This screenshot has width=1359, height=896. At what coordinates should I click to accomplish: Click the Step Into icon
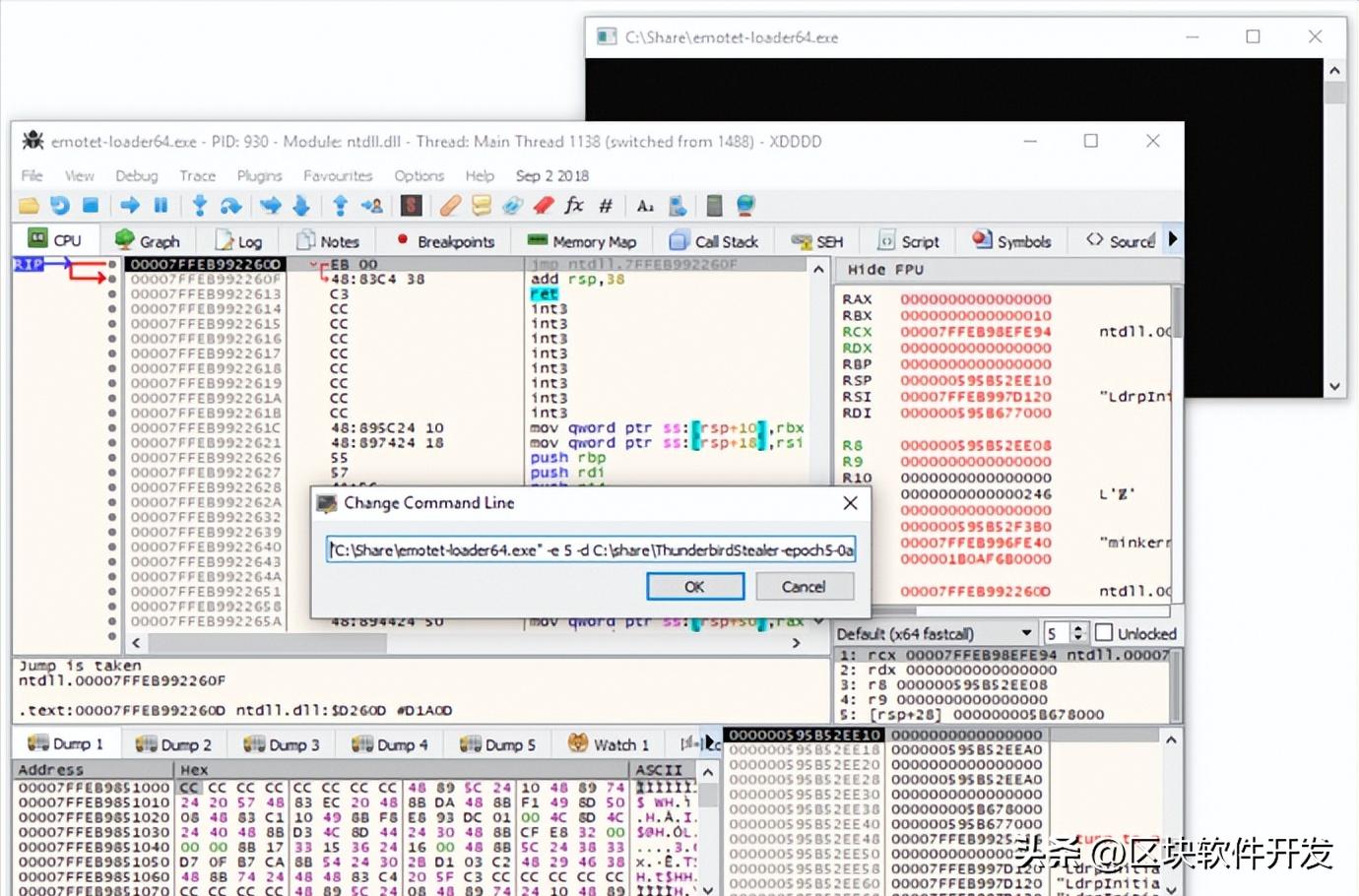click(x=199, y=205)
